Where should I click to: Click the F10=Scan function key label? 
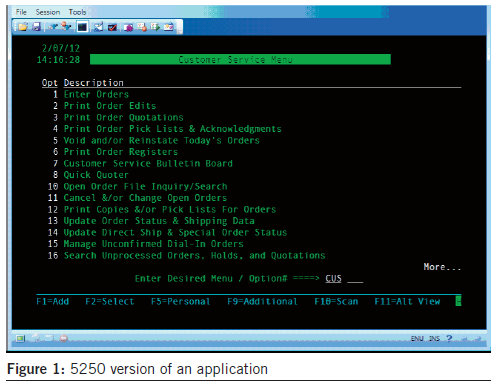click(336, 301)
